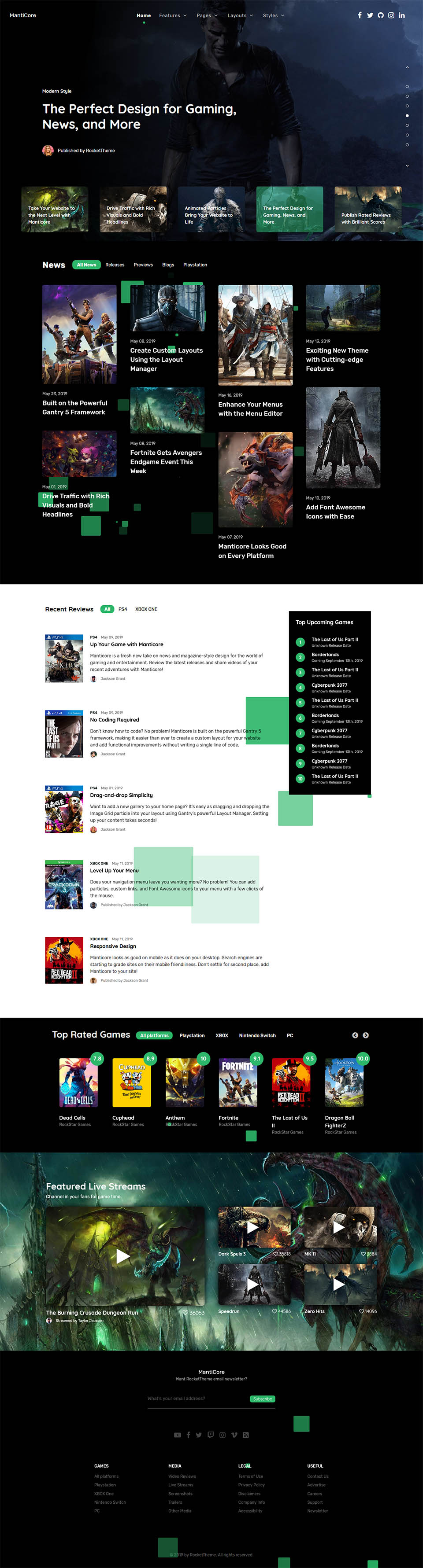
Task: Expand the Styles menu dropdown
Action: 273,15
